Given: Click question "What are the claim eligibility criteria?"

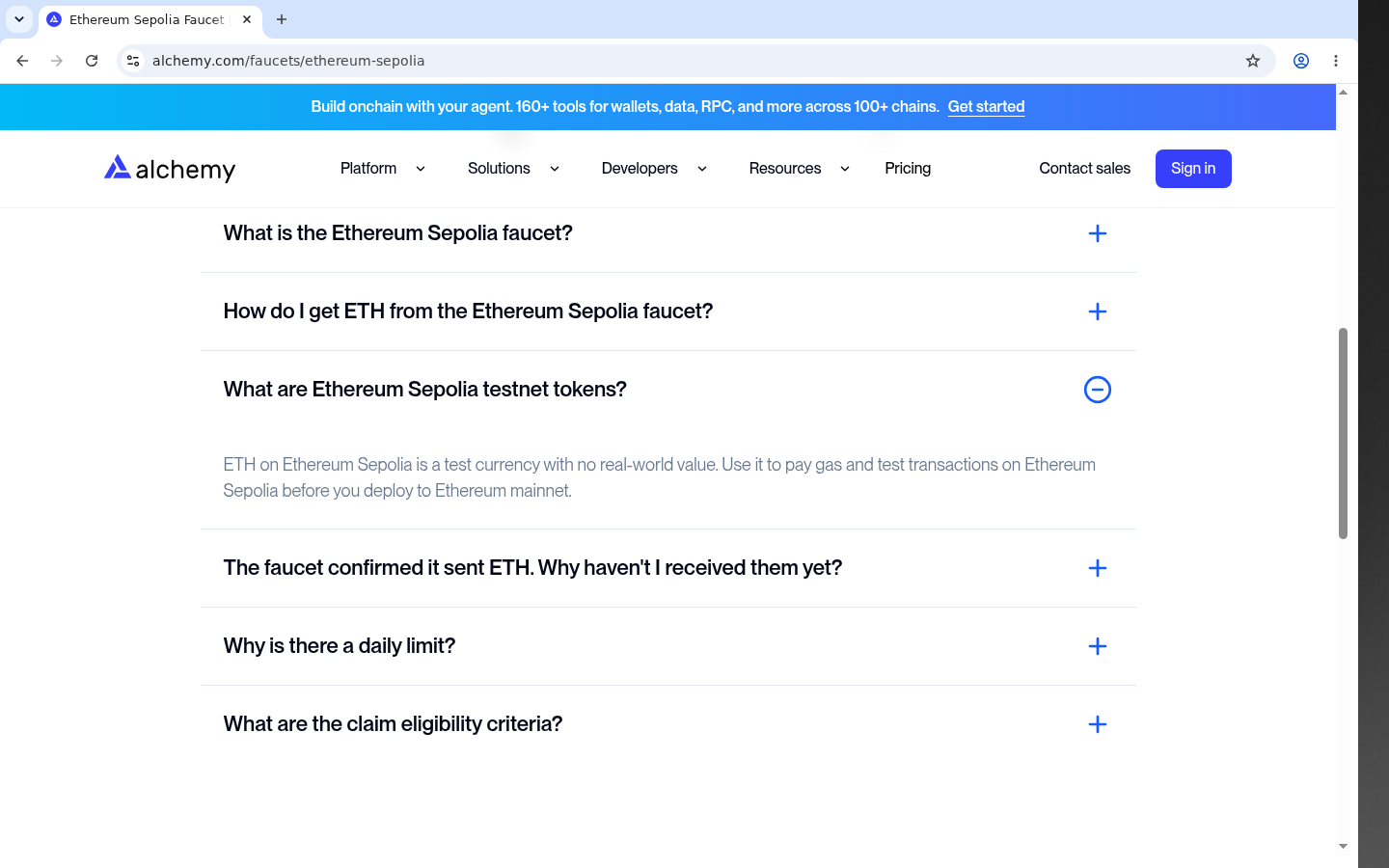Looking at the screenshot, I should click(x=393, y=724).
